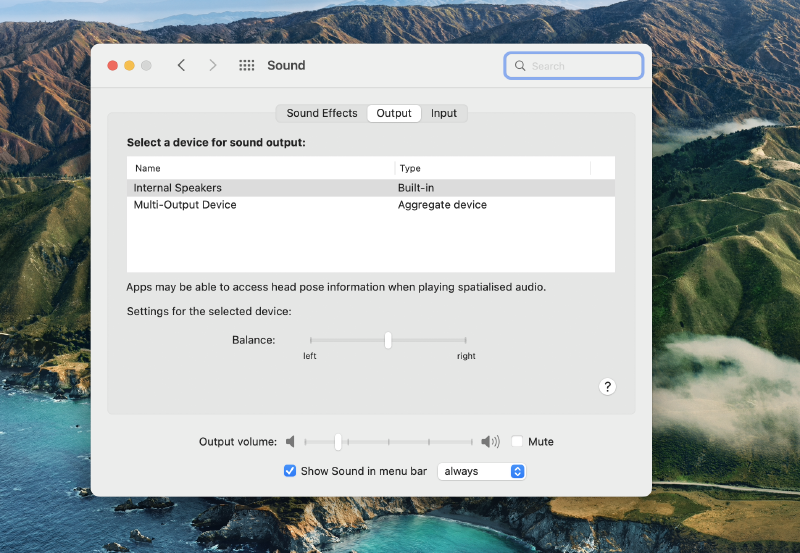
Task: Click the Balance slider knob
Action: 388,340
